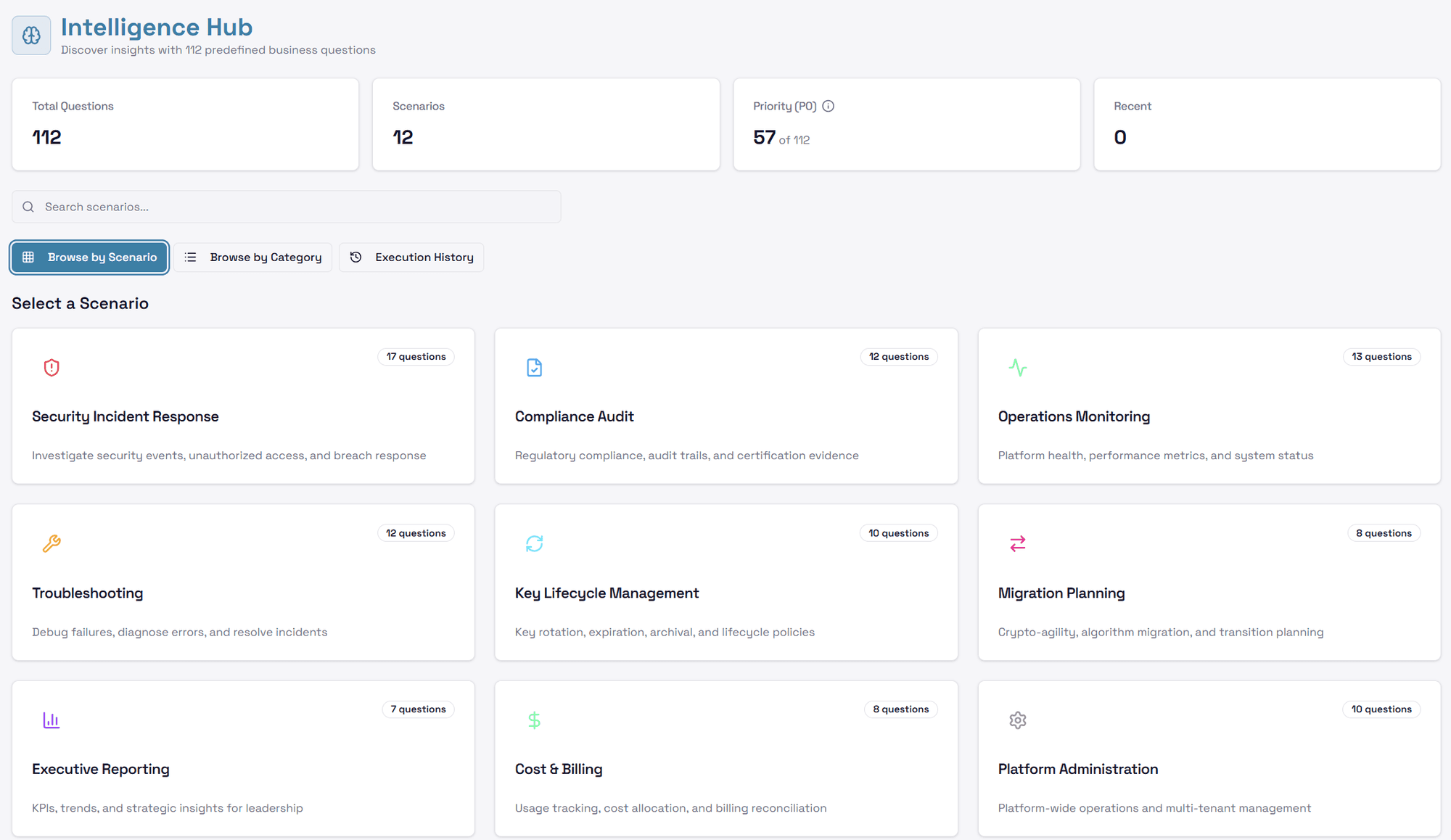Switch to Browse by Scenario tab
This screenshot has height=840, width=1451.
(x=89, y=258)
